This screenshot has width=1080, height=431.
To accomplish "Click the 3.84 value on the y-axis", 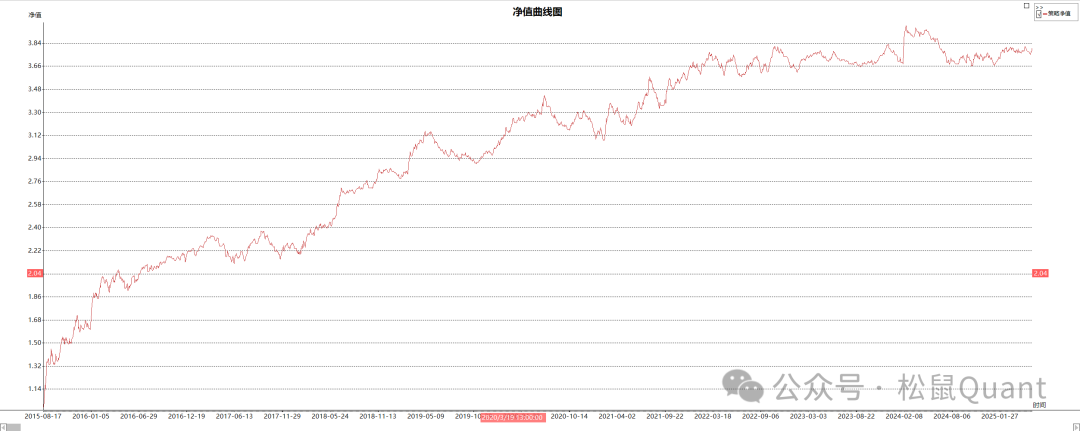I will (x=34, y=43).
